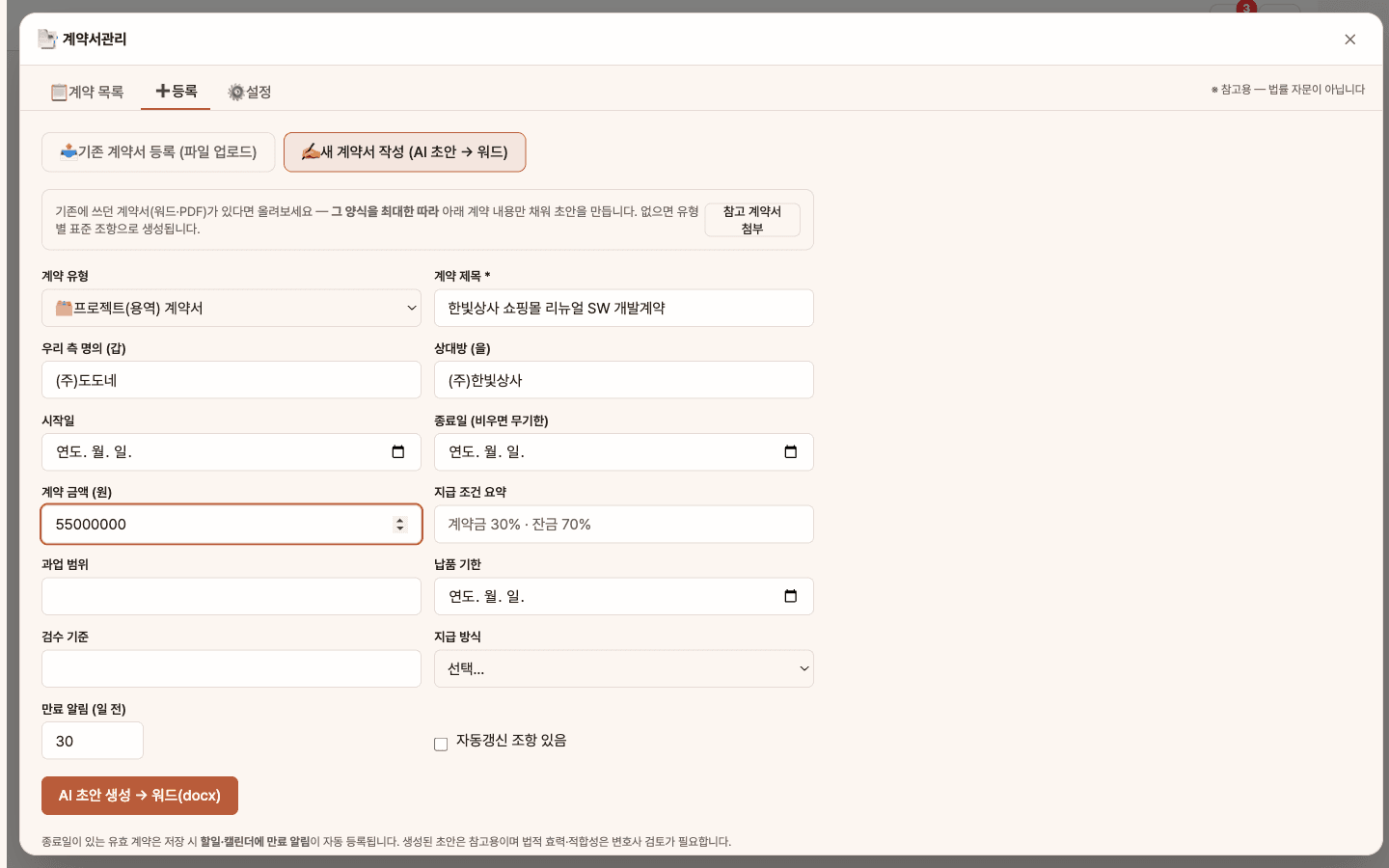Choose 새 계약서 작성 (AI 초안 → 워드)
Viewport: 1389px width, 868px height.
[x=404, y=152]
